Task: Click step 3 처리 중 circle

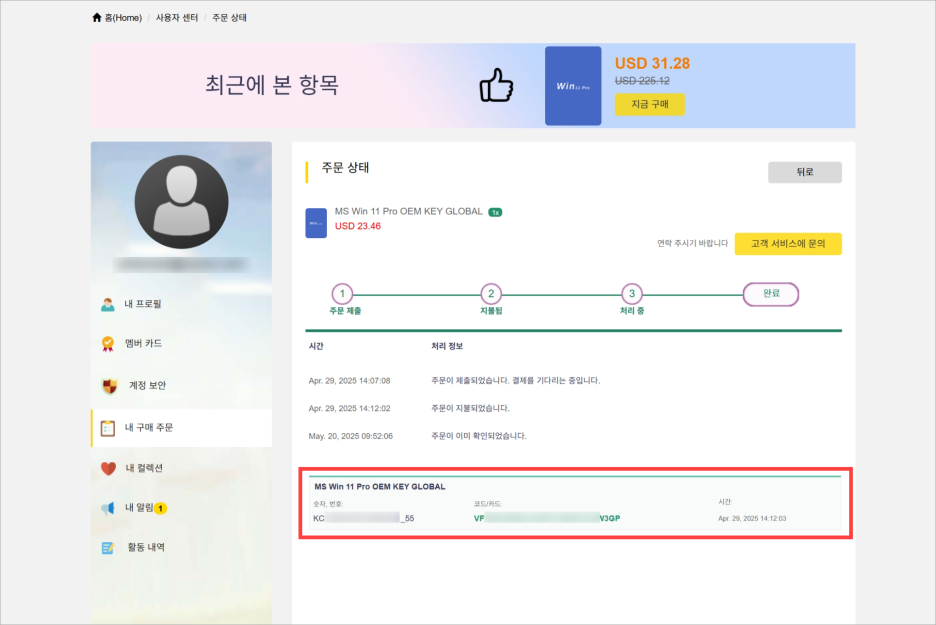Action: click(632, 294)
